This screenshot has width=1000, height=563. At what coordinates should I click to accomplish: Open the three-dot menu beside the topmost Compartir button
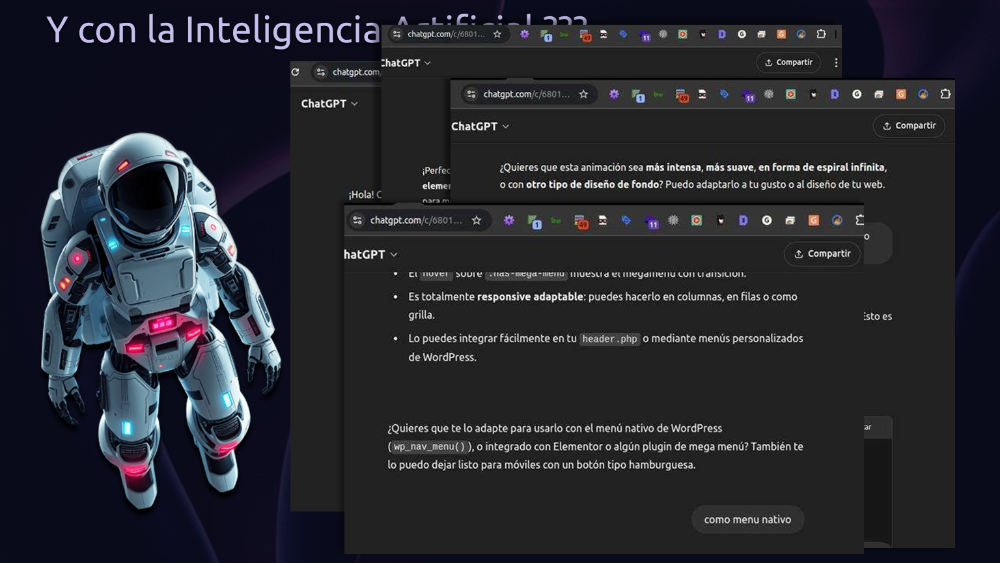coord(835,62)
